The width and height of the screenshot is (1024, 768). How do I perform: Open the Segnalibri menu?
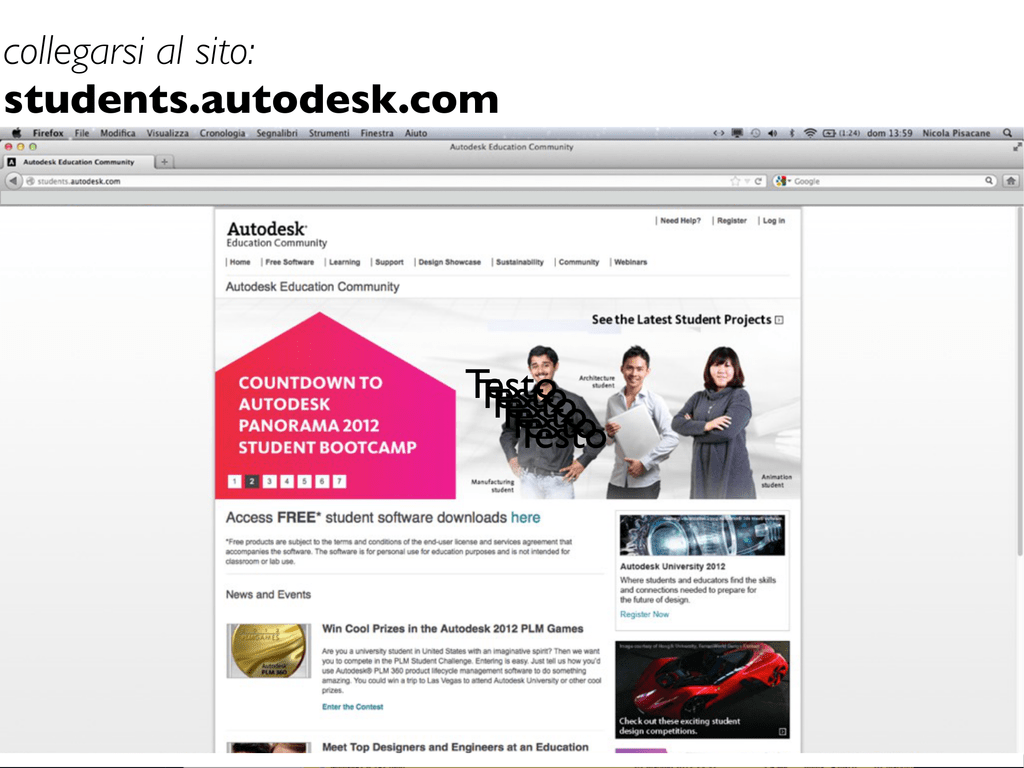click(277, 133)
